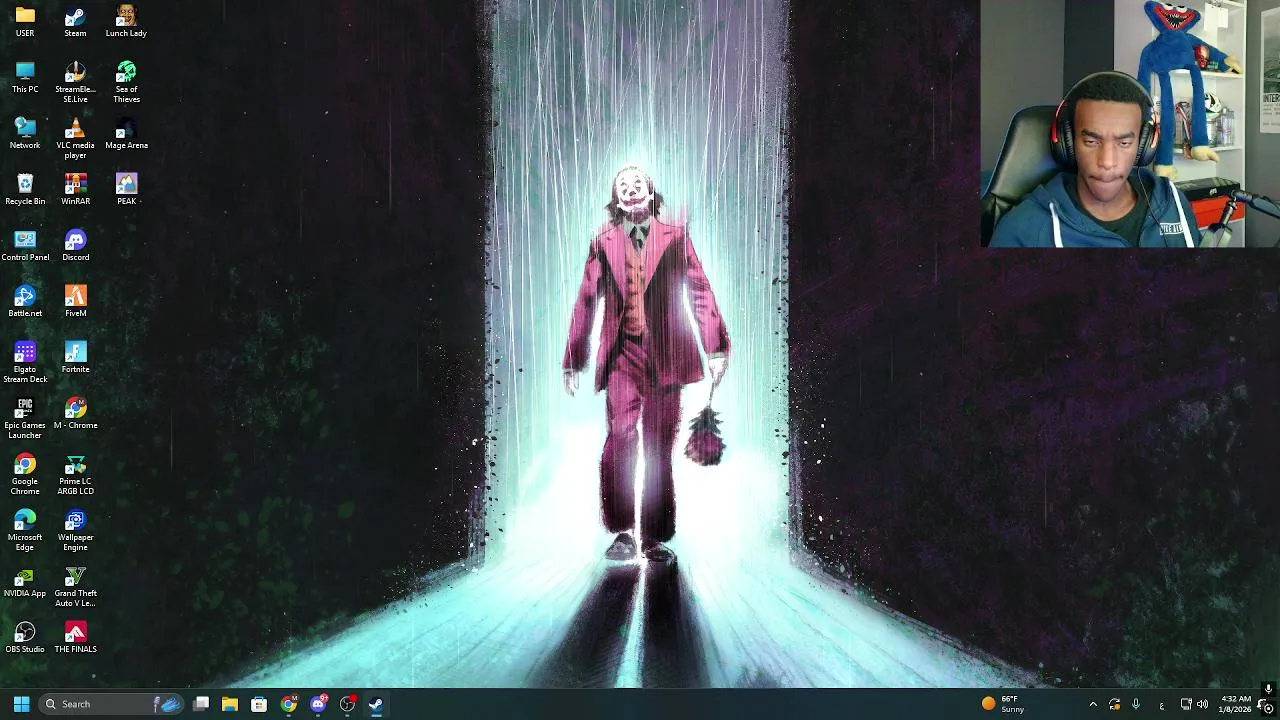1280x720 pixels.
Task: Click the microphone tray icon
Action: [x=1136, y=704]
